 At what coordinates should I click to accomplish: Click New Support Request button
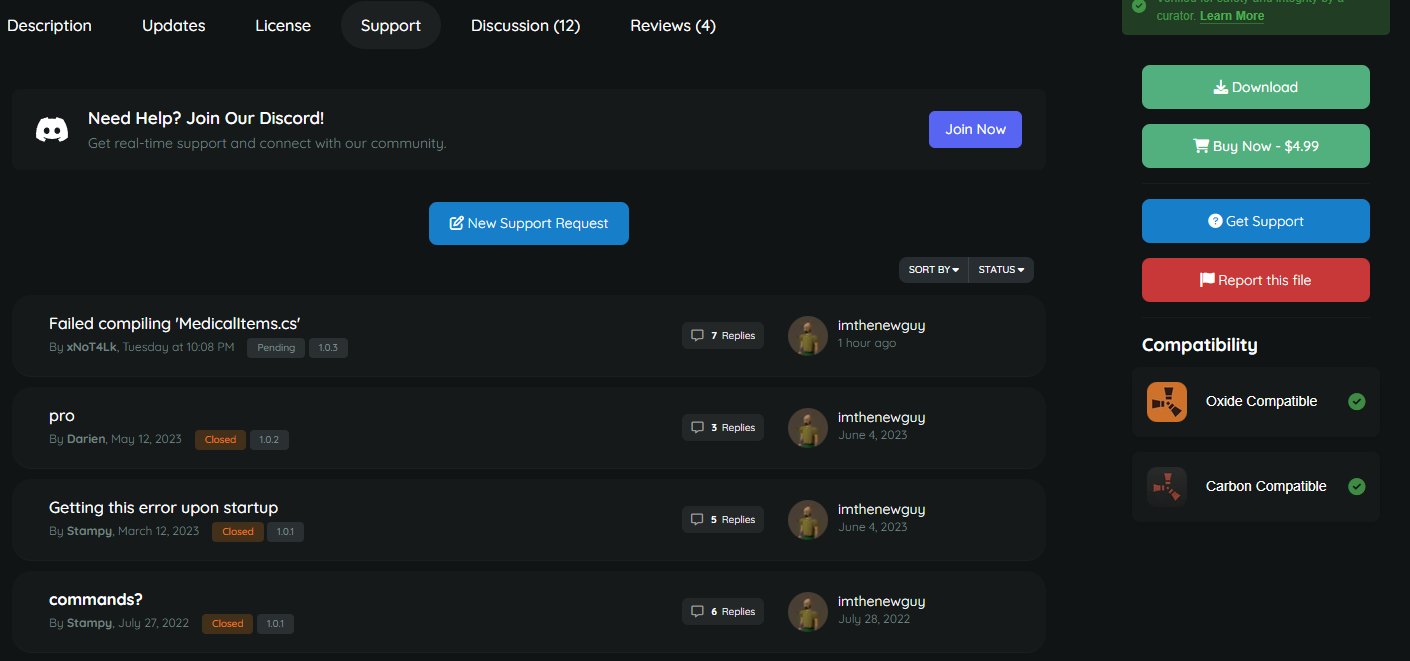pos(529,224)
